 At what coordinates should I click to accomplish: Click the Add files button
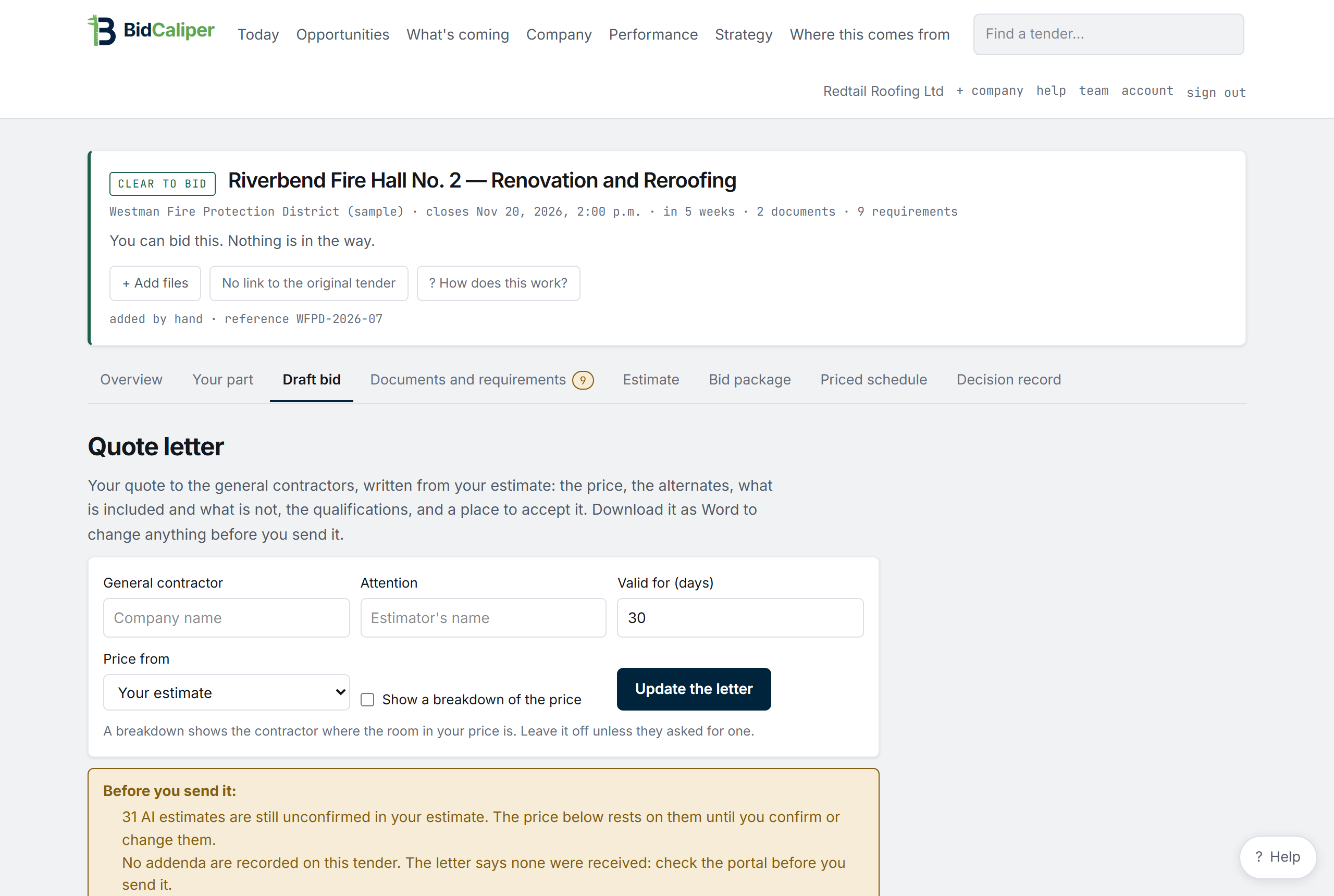(x=155, y=283)
